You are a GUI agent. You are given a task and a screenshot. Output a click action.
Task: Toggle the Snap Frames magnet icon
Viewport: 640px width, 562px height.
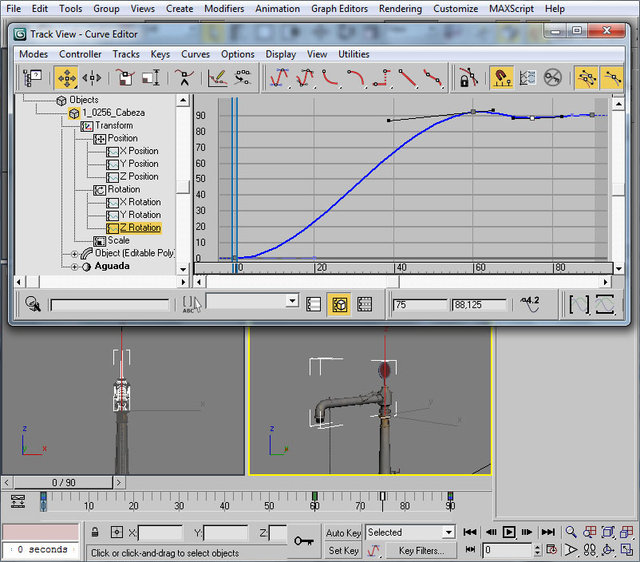[501, 76]
